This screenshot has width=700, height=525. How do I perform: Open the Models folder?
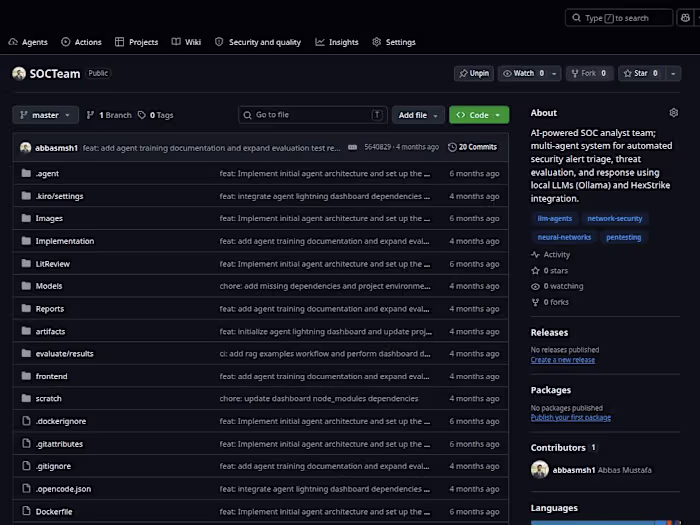[49, 286]
